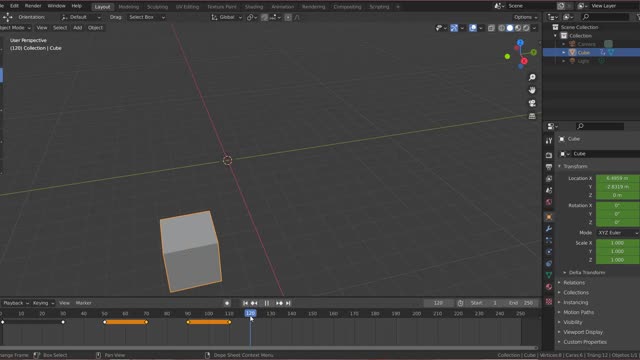
Task: Jump to the end frame
Action: pyautogui.click(x=288, y=303)
